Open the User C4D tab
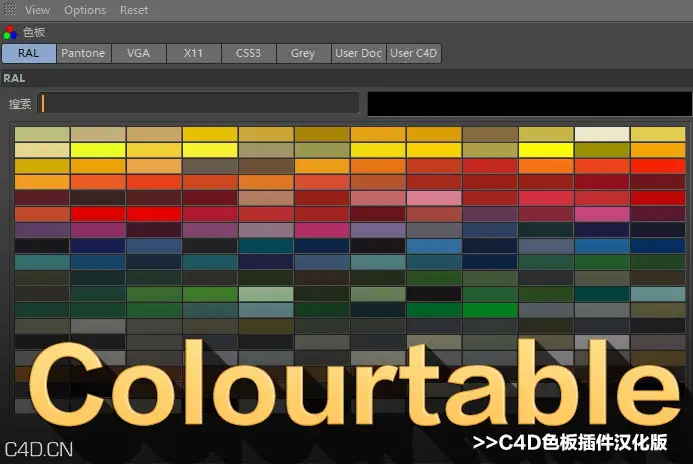The width and height of the screenshot is (693, 464). coord(414,53)
